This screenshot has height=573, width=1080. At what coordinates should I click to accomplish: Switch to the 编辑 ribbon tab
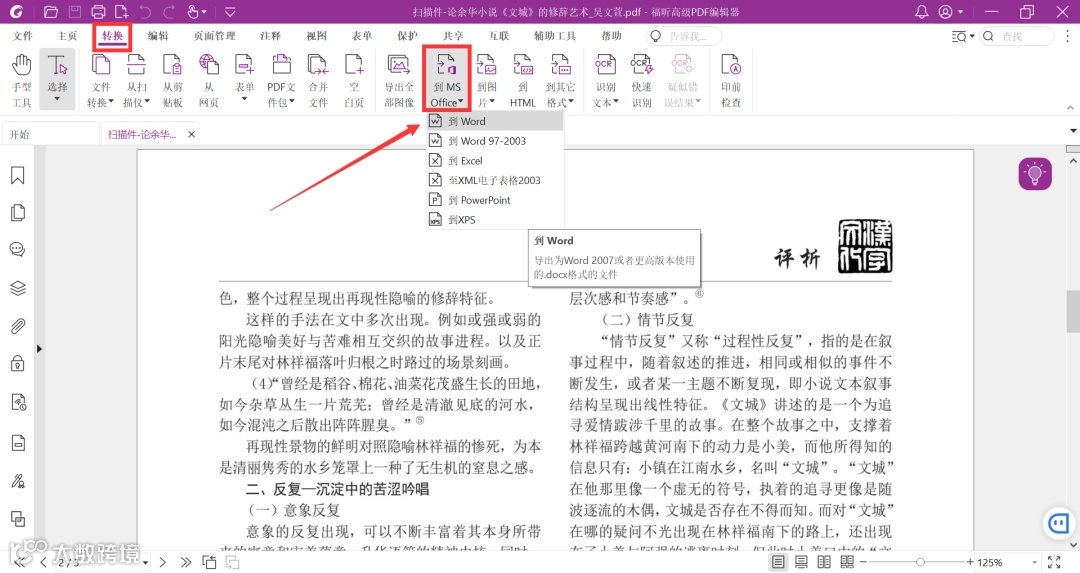tap(158, 36)
